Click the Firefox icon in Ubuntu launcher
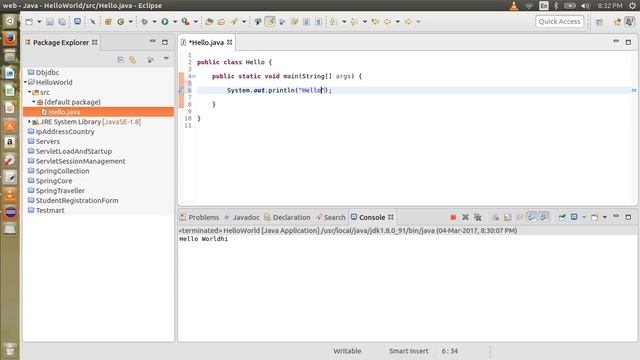The image size is (640, 360). pyautogui.click(x=10, y=38)
